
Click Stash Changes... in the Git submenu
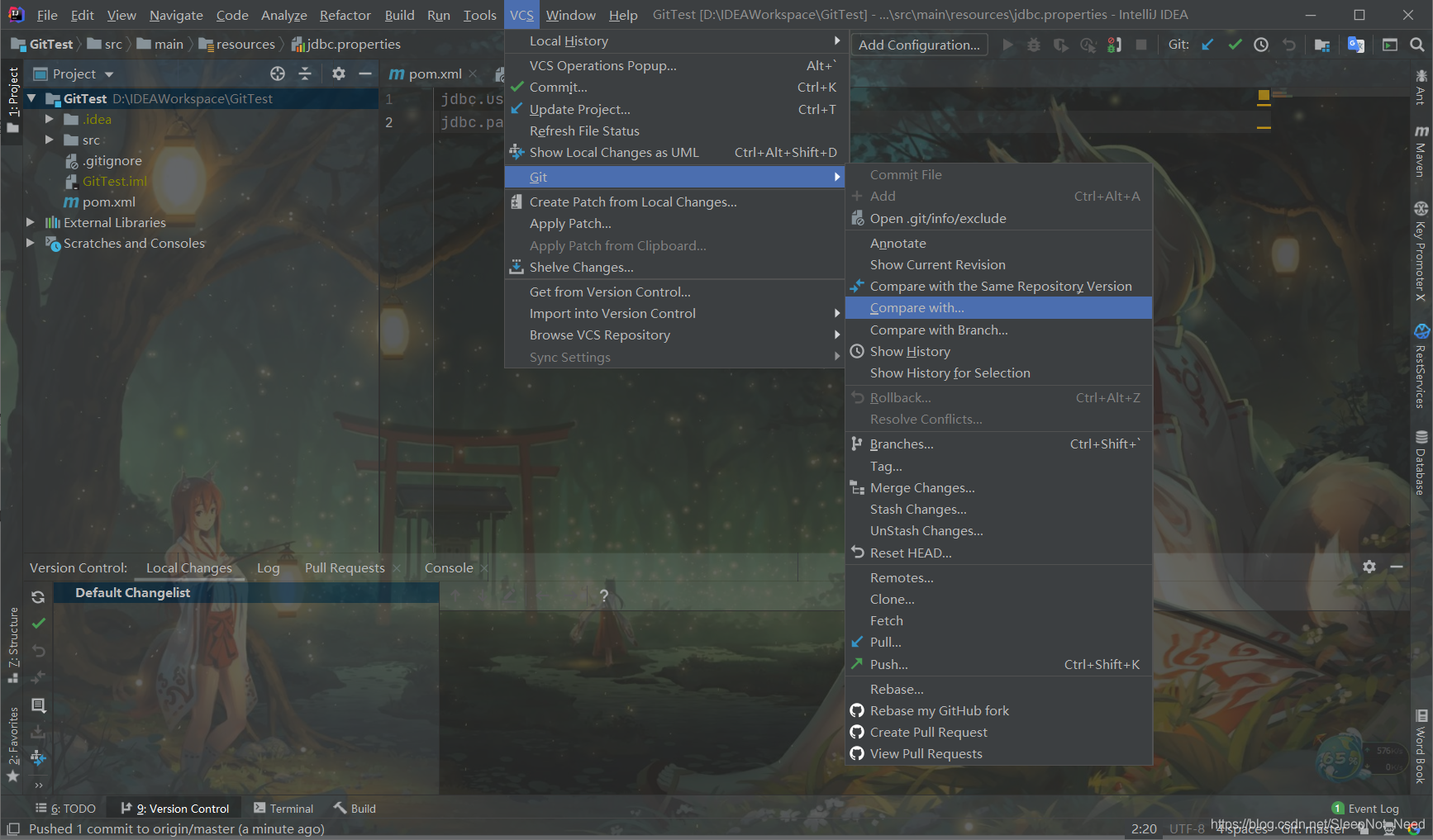pos(998,509)
